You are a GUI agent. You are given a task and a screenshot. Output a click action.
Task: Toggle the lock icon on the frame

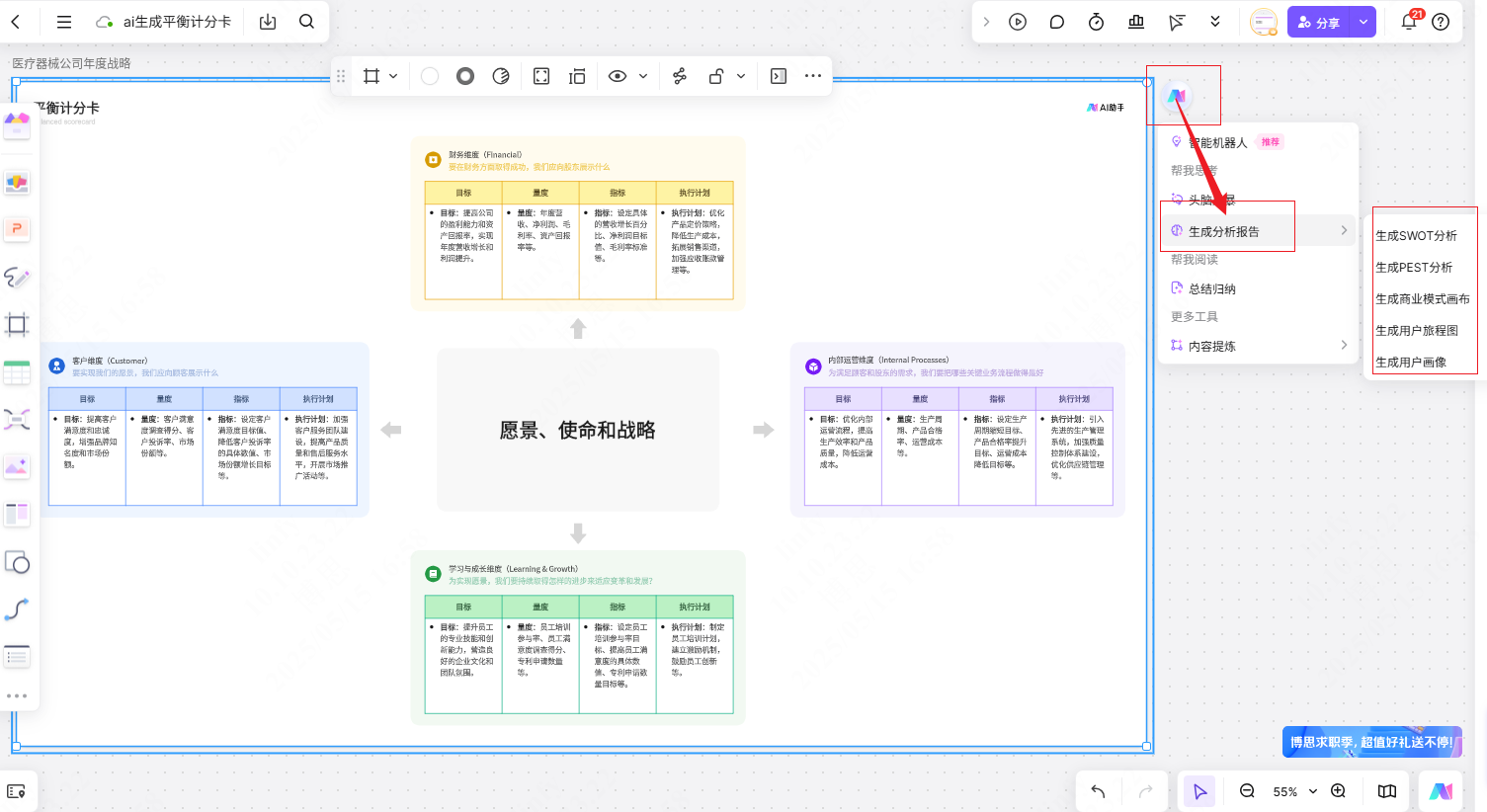[x=716, y=76]
